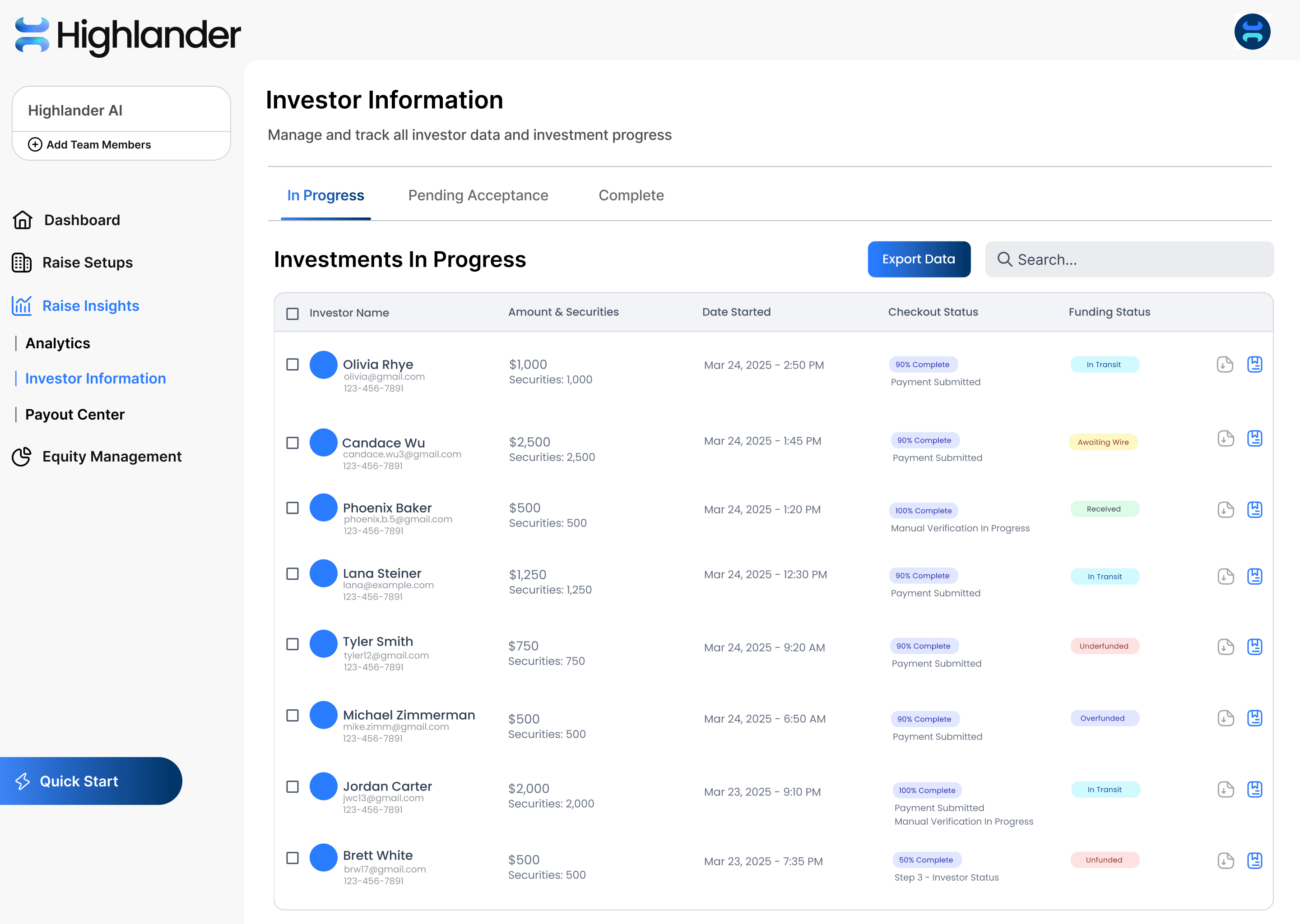Click the Raise Insights chart icon
This screenshot has width=1300, height=924.
pos(22,305)
